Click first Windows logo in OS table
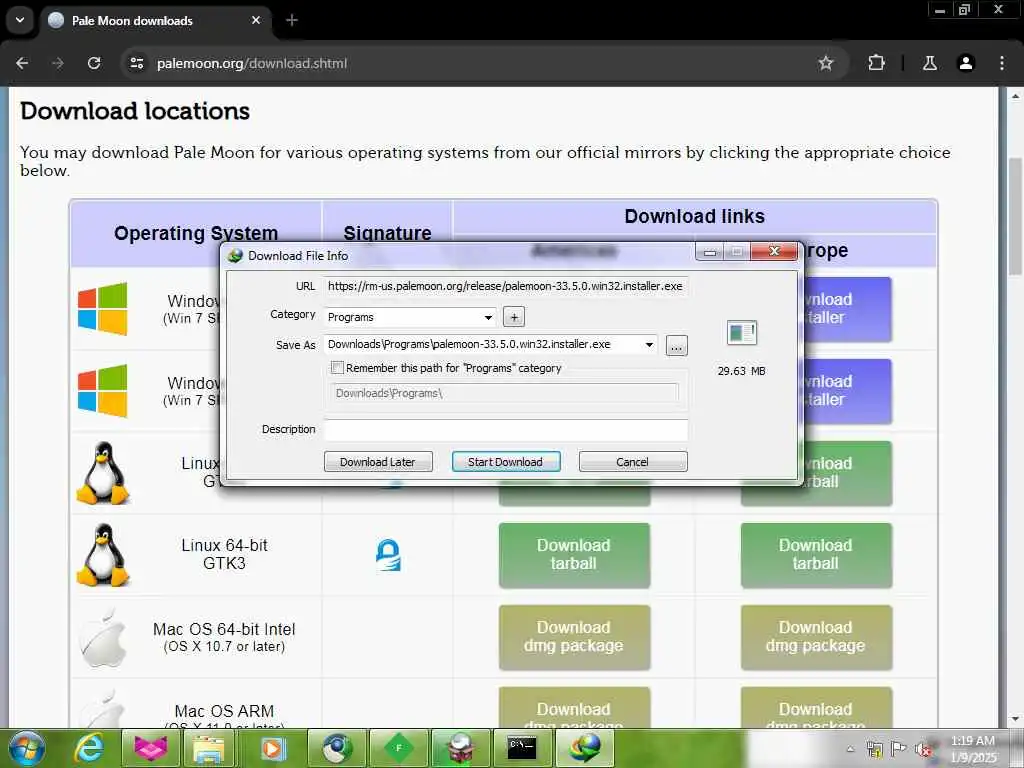Viewport: 1024px width, 768px height. pyautogui.click(x=103, y=309)
